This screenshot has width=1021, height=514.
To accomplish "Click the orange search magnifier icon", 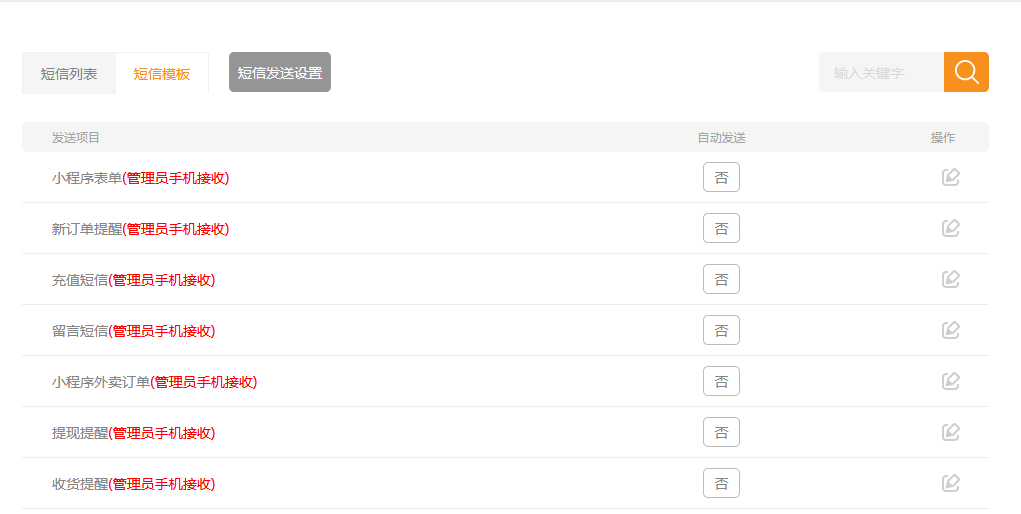I will 966,72.
